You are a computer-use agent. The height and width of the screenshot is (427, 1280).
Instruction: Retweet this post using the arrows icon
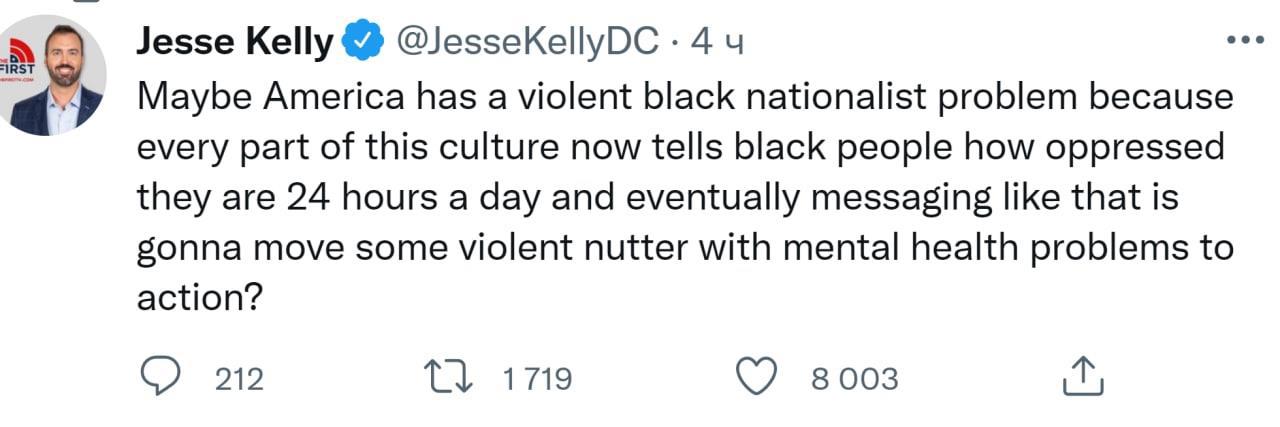[x=445, y=378]
